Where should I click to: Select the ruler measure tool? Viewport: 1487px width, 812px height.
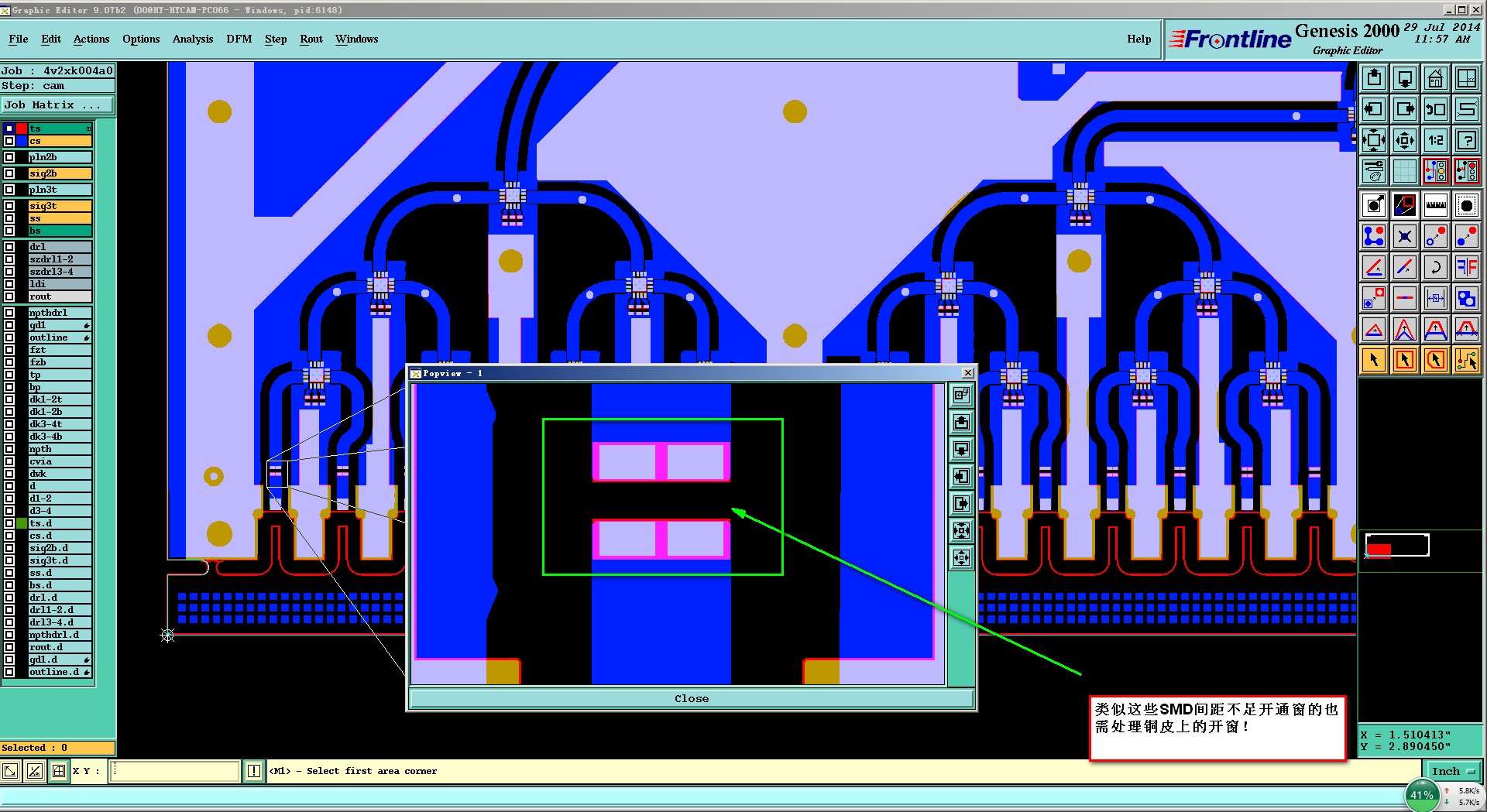pos(1436,205)
